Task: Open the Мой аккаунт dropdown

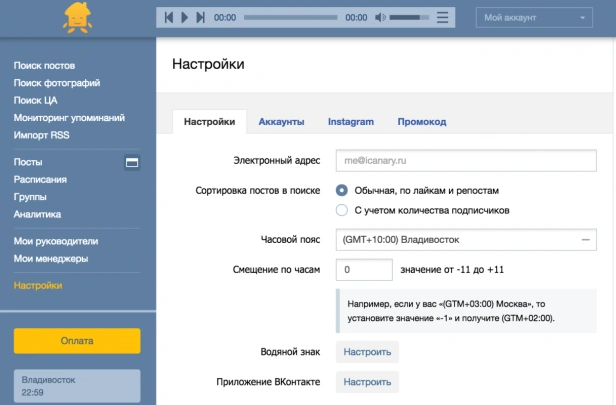Action: [x=534, y=18]
